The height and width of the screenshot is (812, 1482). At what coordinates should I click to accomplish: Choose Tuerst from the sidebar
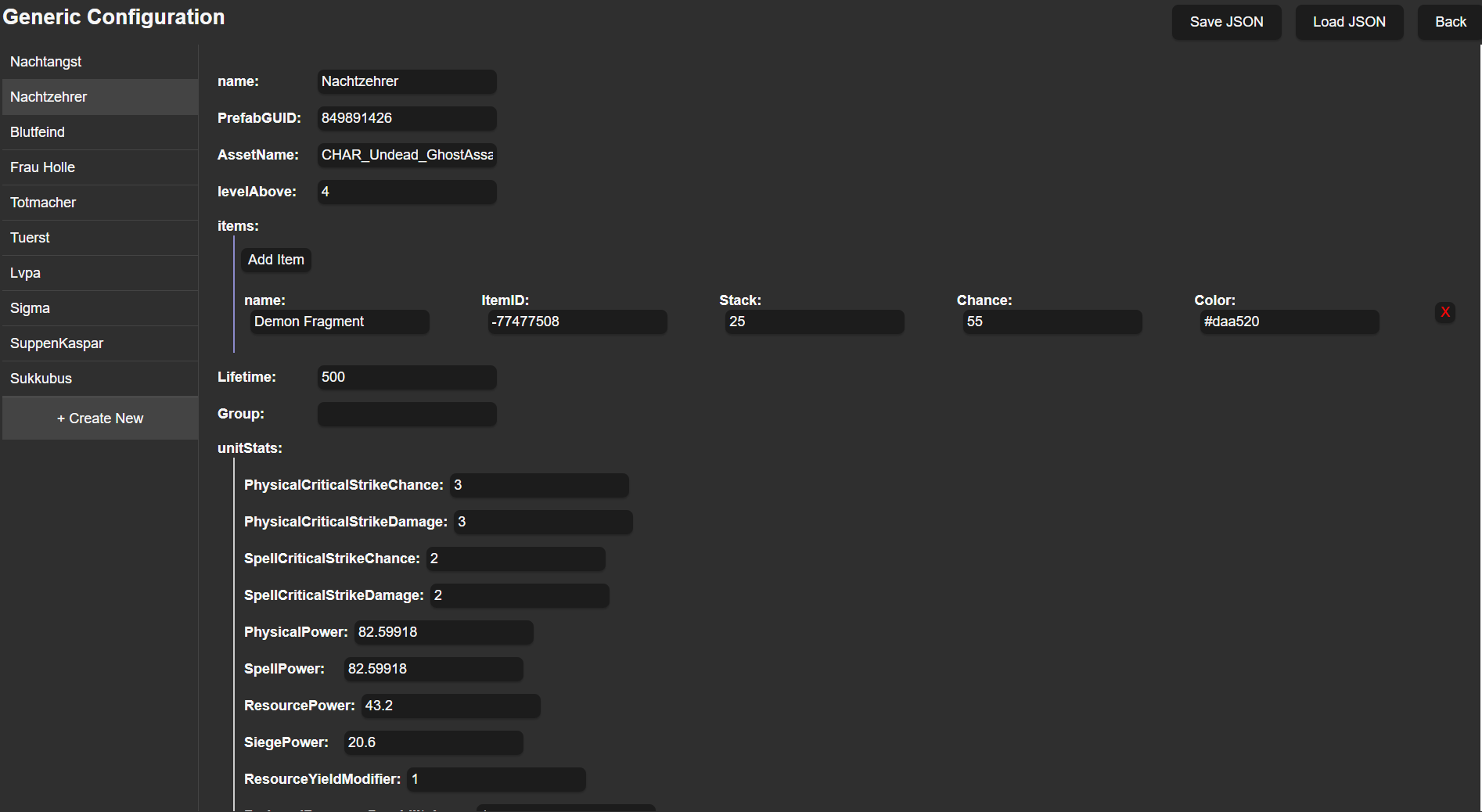[100, 238]
